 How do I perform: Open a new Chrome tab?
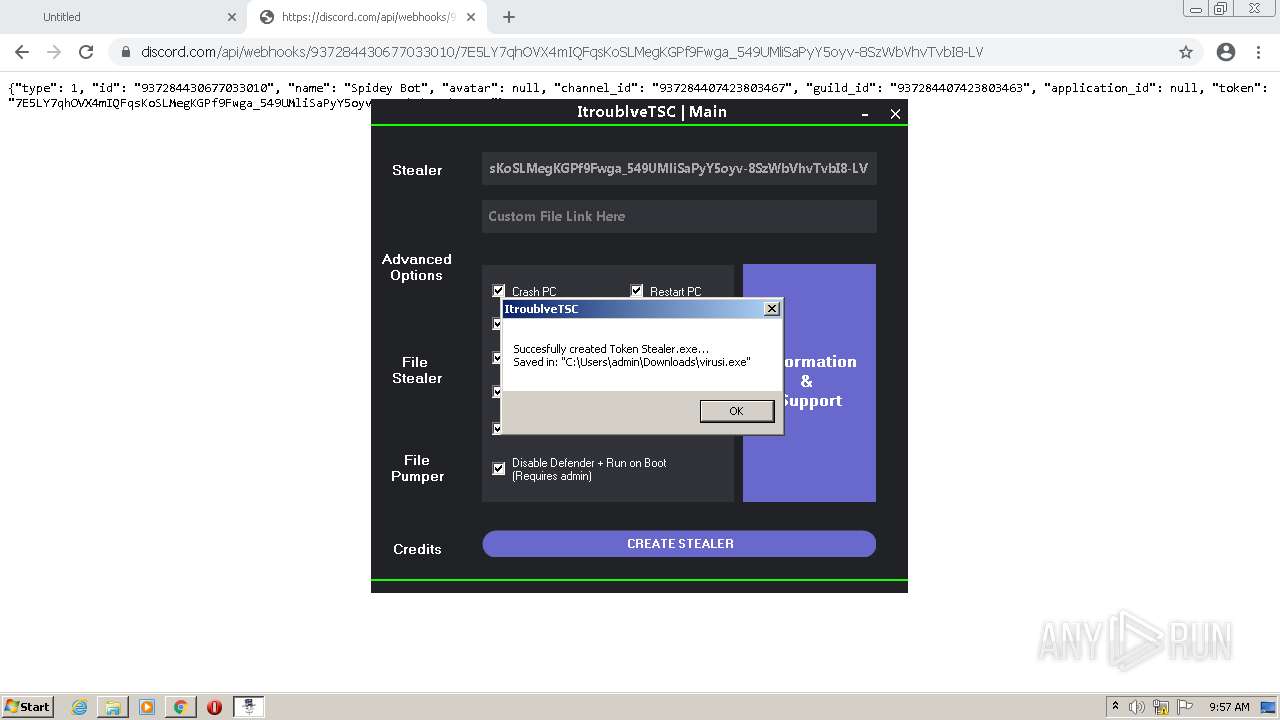509,17
